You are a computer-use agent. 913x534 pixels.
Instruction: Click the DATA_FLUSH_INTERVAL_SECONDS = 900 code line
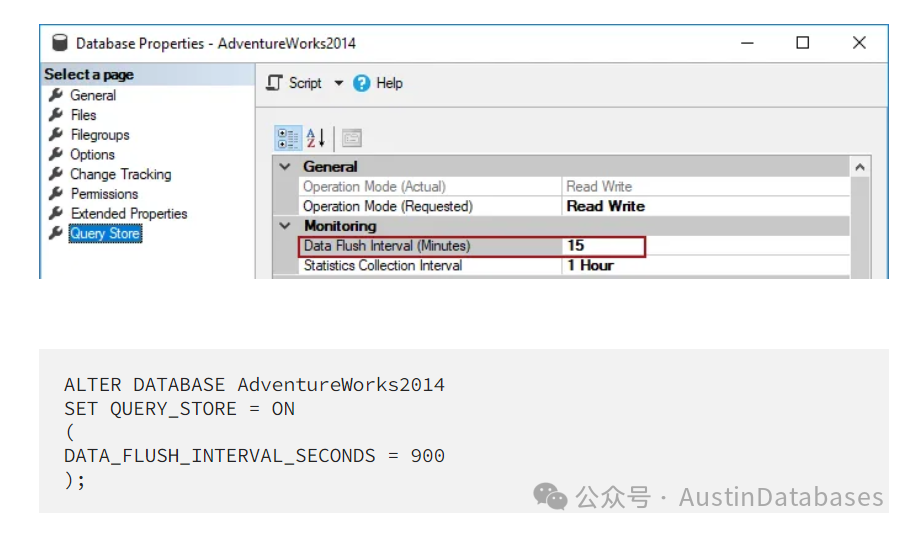(254, 456)
